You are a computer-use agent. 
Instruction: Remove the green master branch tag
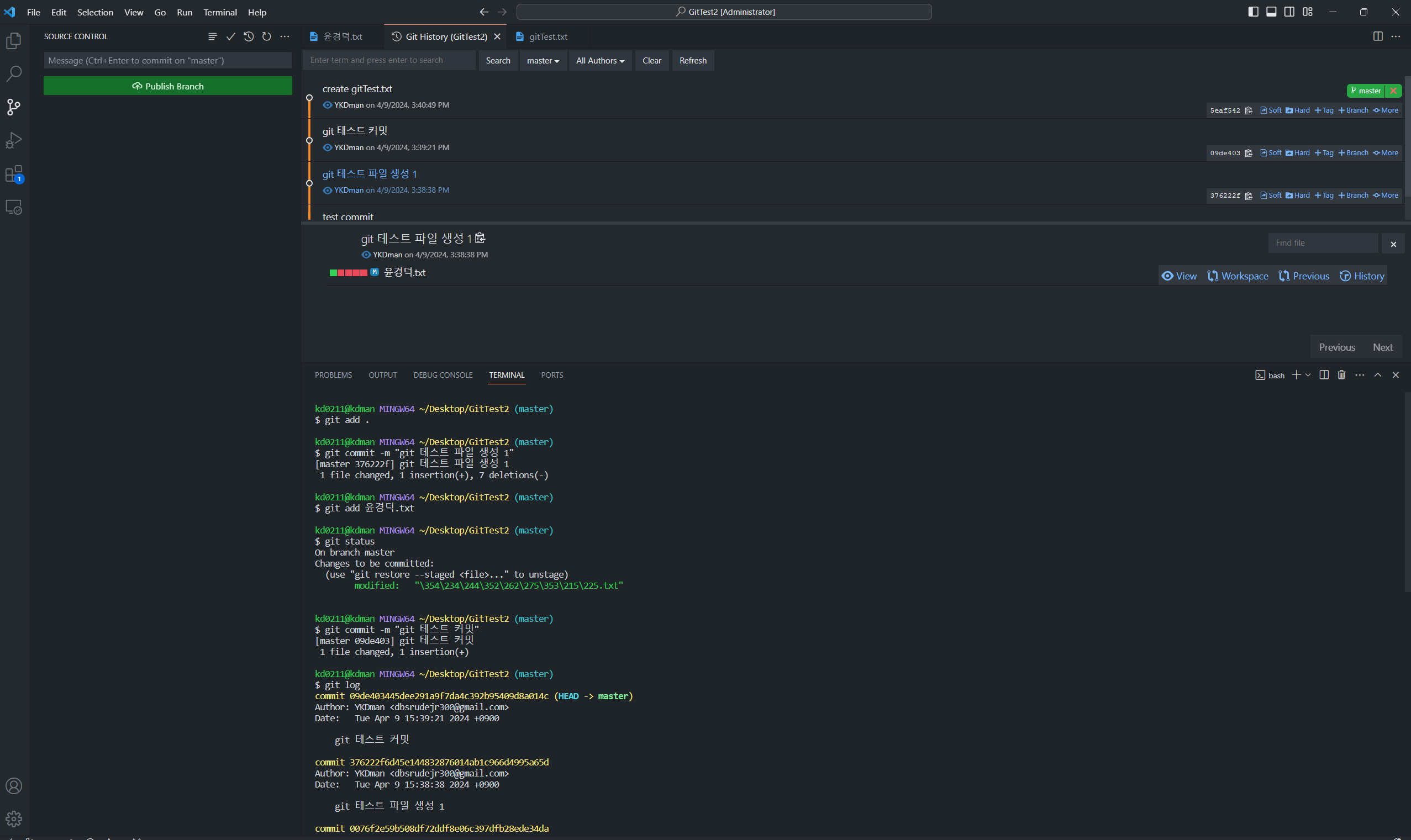pyautogui.click(x=1393, y=91)
